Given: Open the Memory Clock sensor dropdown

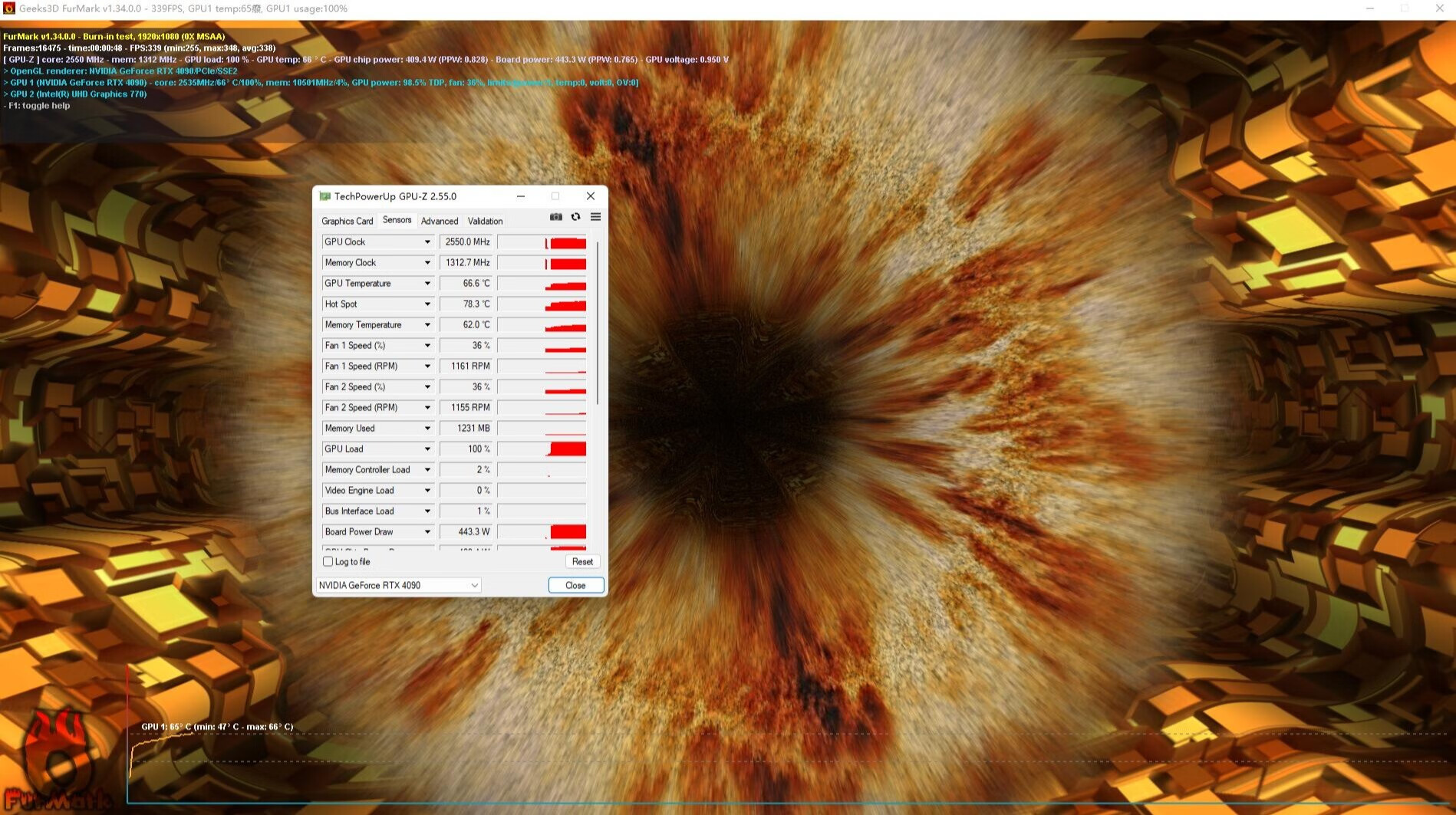Looking at the screenshot, I should click(x=427, y=263).
